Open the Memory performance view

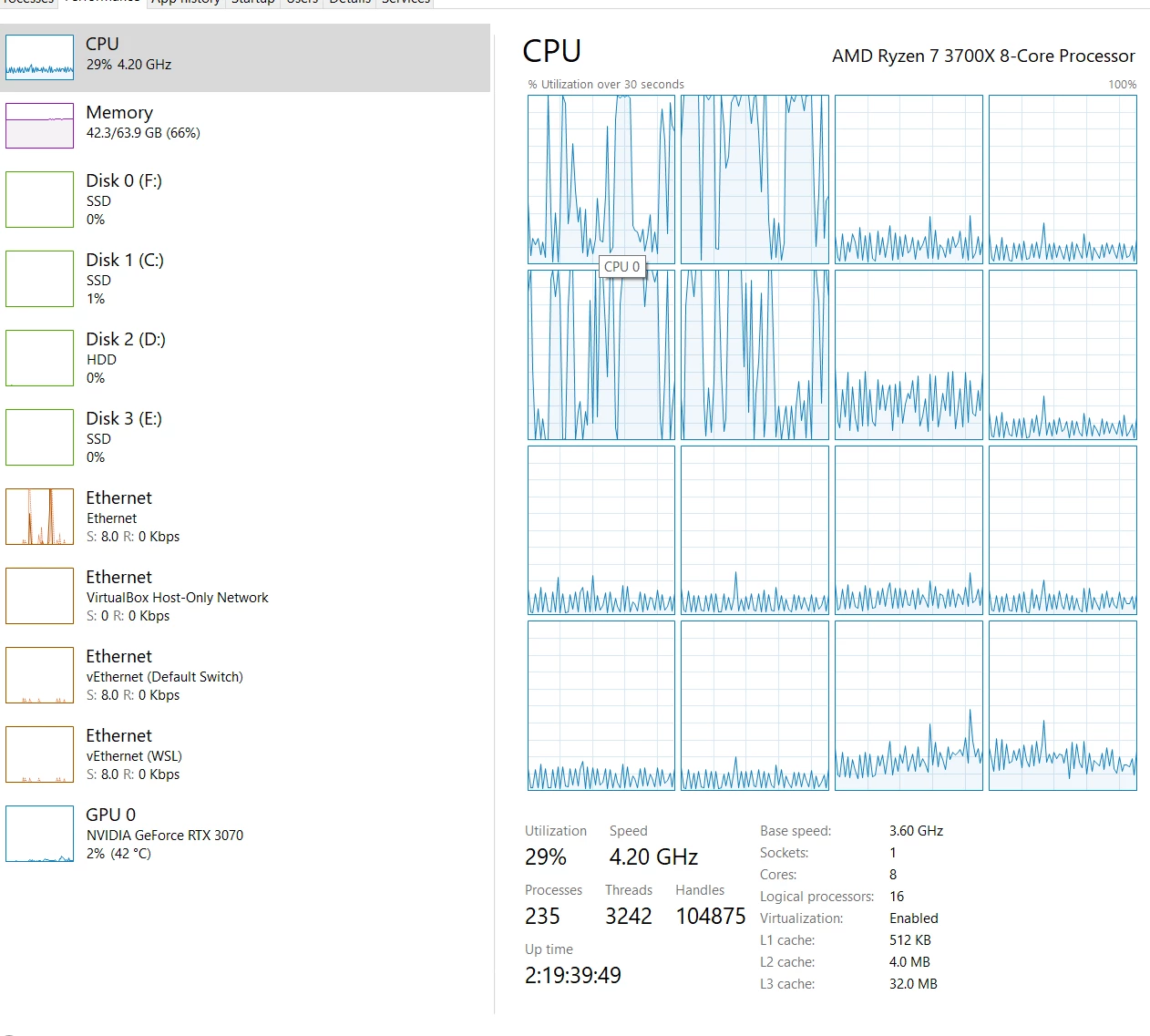click(x=245, y=126)
